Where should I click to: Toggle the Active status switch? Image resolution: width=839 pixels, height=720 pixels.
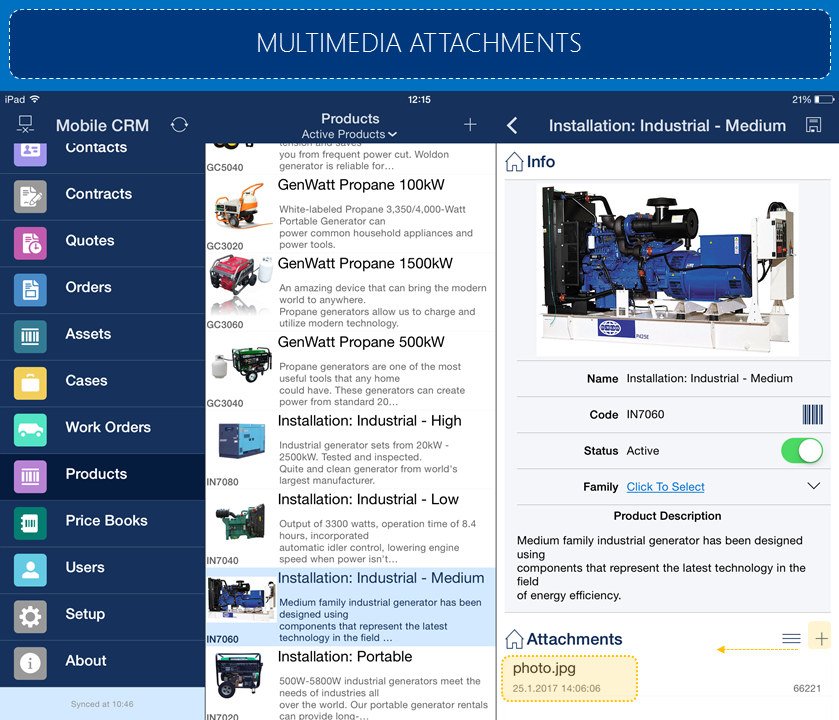pos(801,451)
